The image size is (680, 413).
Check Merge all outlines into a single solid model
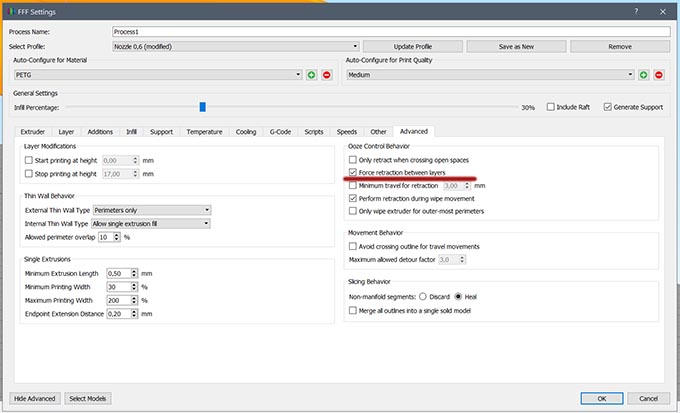(353, 310)
